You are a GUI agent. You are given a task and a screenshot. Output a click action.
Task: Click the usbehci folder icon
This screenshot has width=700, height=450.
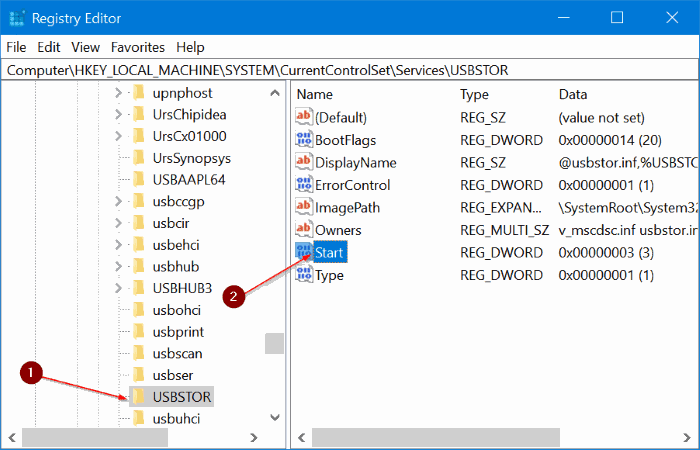click(139, 245)
